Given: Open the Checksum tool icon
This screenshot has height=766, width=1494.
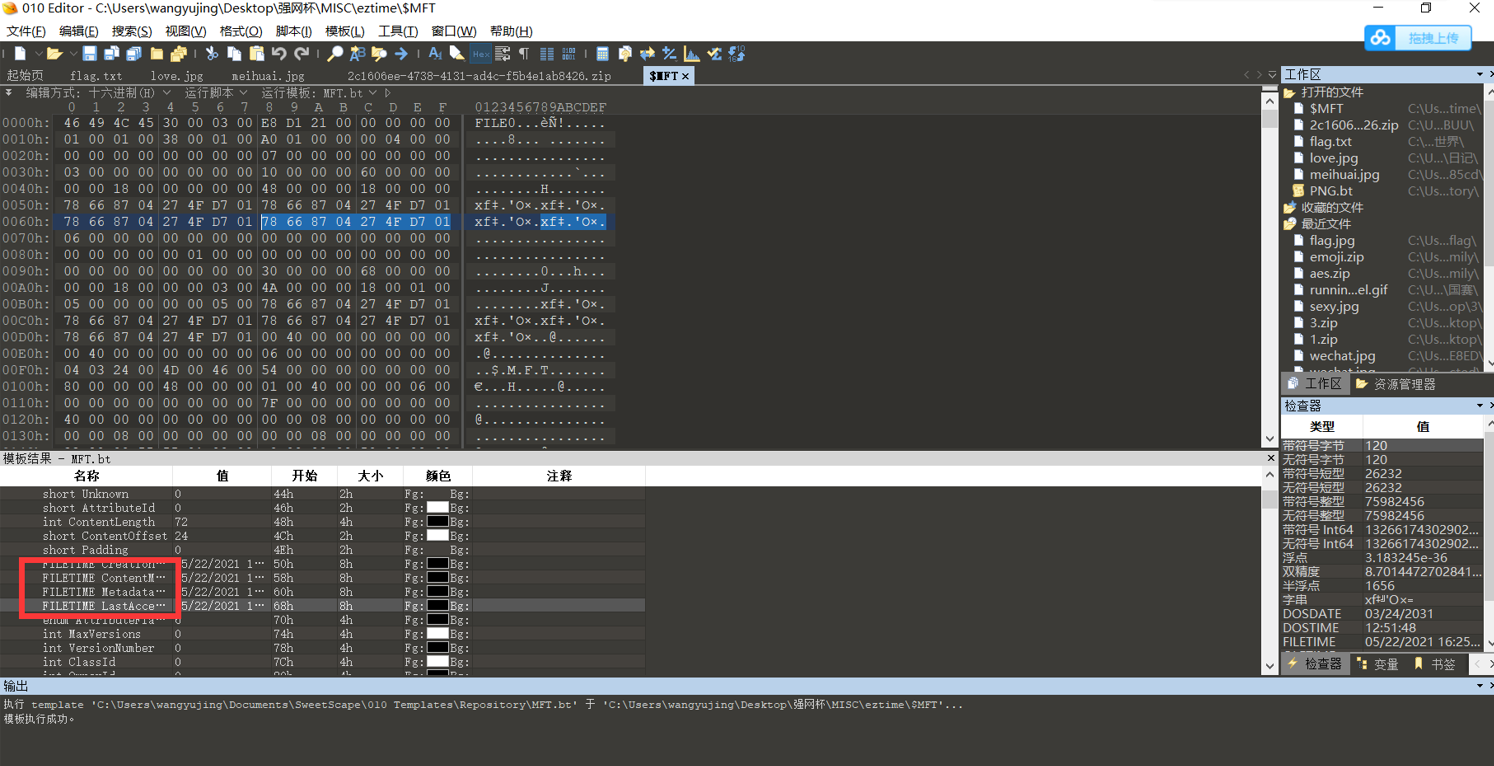Looking at the screenshot, I should point(714,54).
